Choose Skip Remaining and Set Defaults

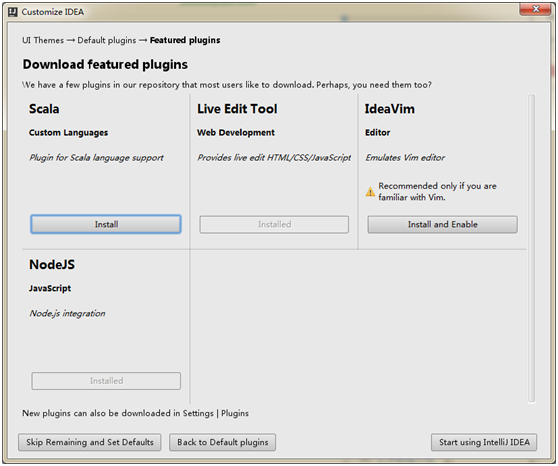(90, 442)
